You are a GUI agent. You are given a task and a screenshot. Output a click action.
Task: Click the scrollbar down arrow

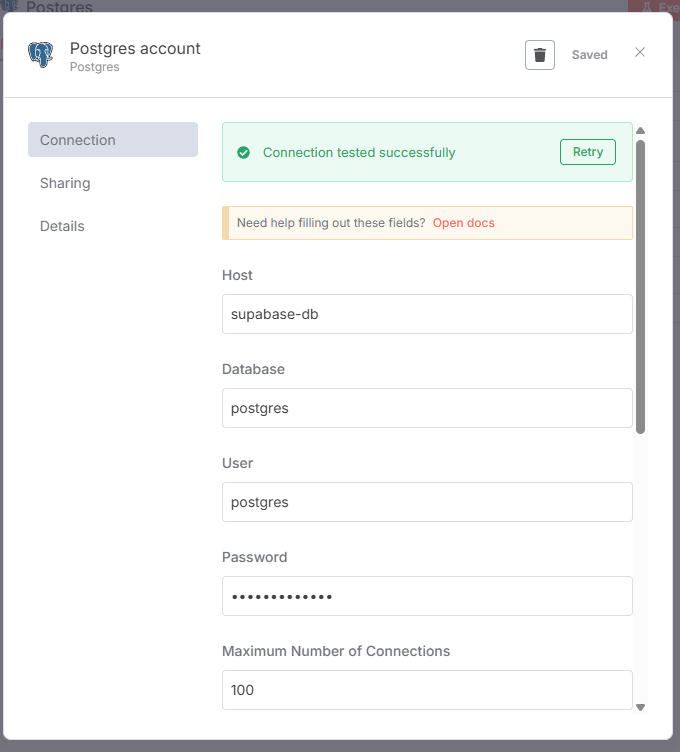click(x=640, y=707)
